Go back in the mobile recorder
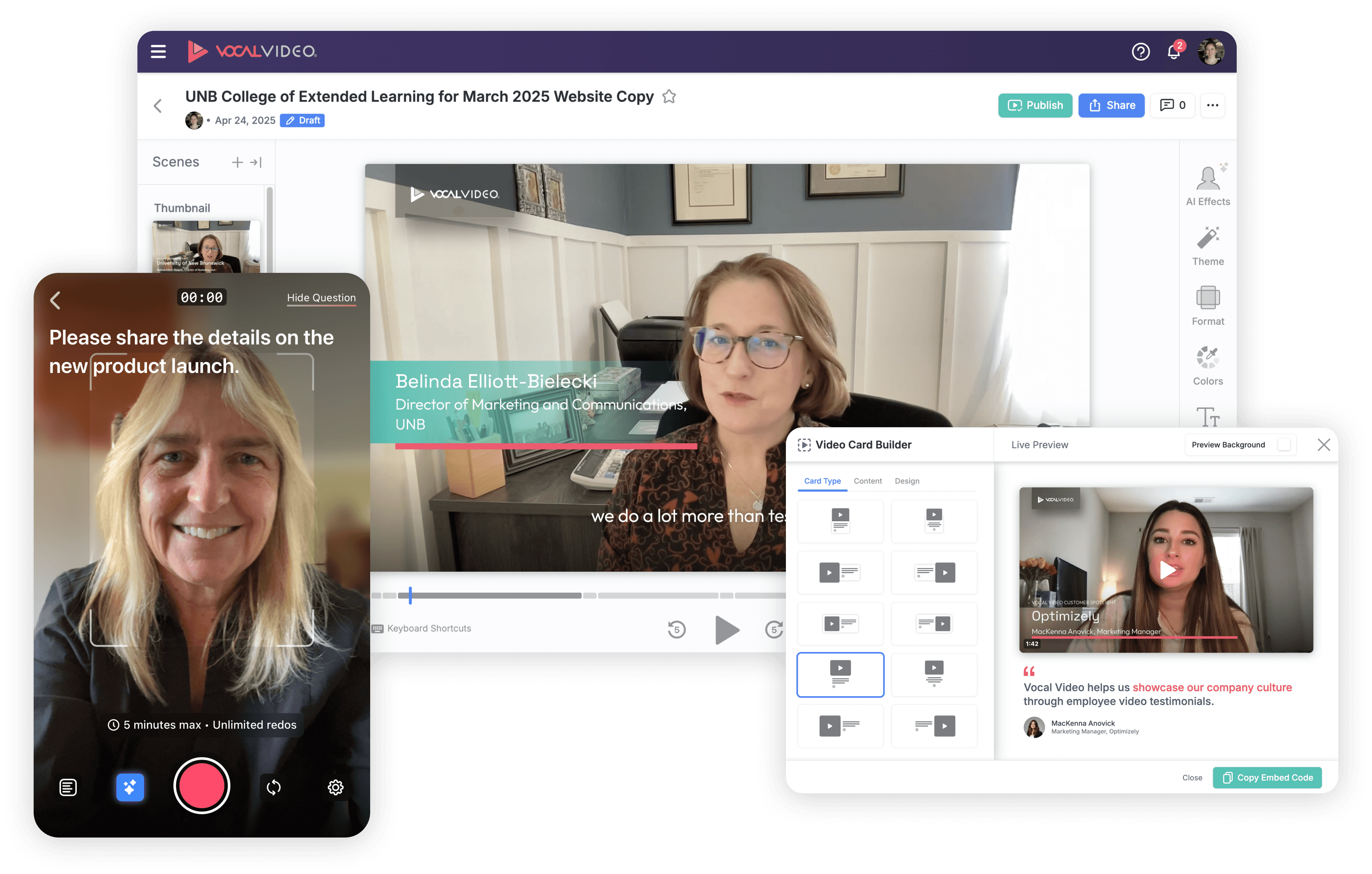The height and width of the screenshot is (874, 1372). coord(55,300)
